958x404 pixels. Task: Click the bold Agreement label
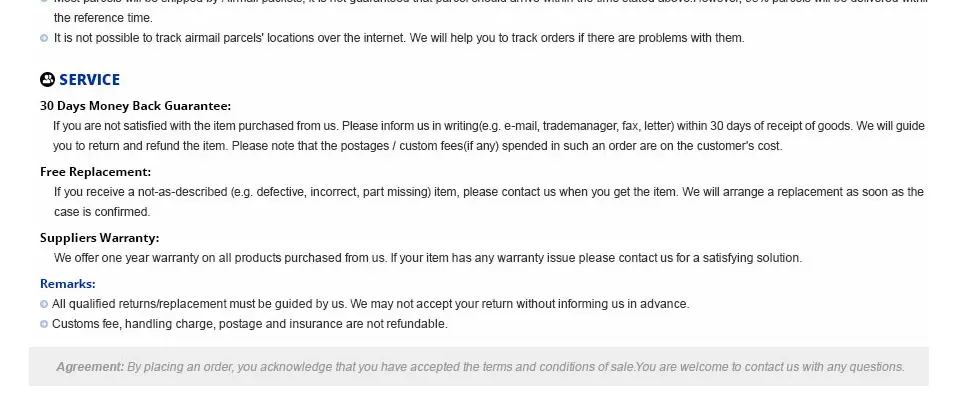pos(90,367)
